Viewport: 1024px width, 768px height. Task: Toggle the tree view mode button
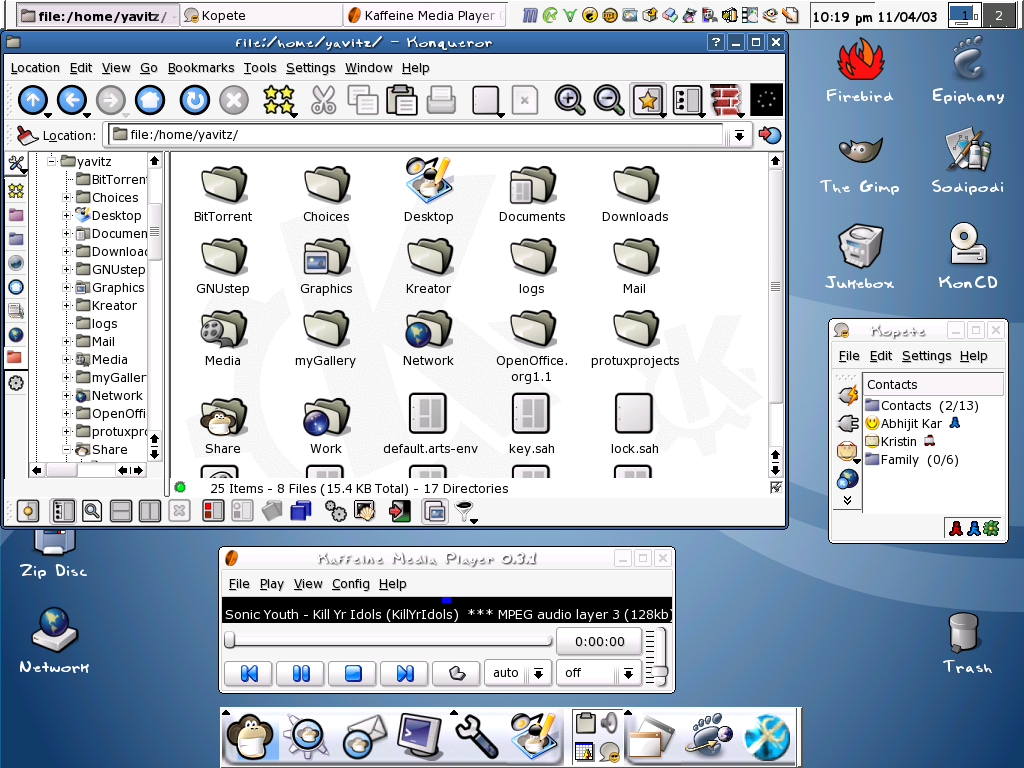tap(63, 511)
